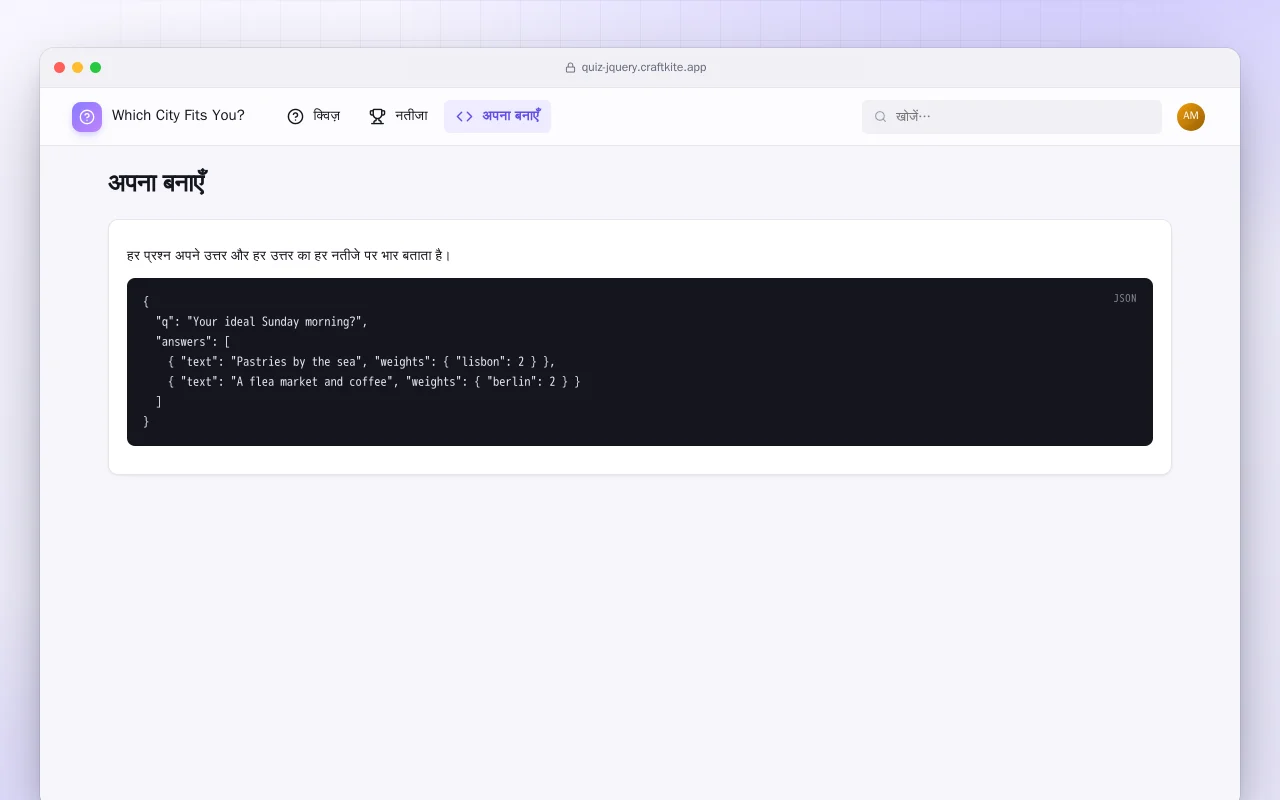
Task: Click the description sentence starting हर प्रश्न
Action: [x=289, y=256]
